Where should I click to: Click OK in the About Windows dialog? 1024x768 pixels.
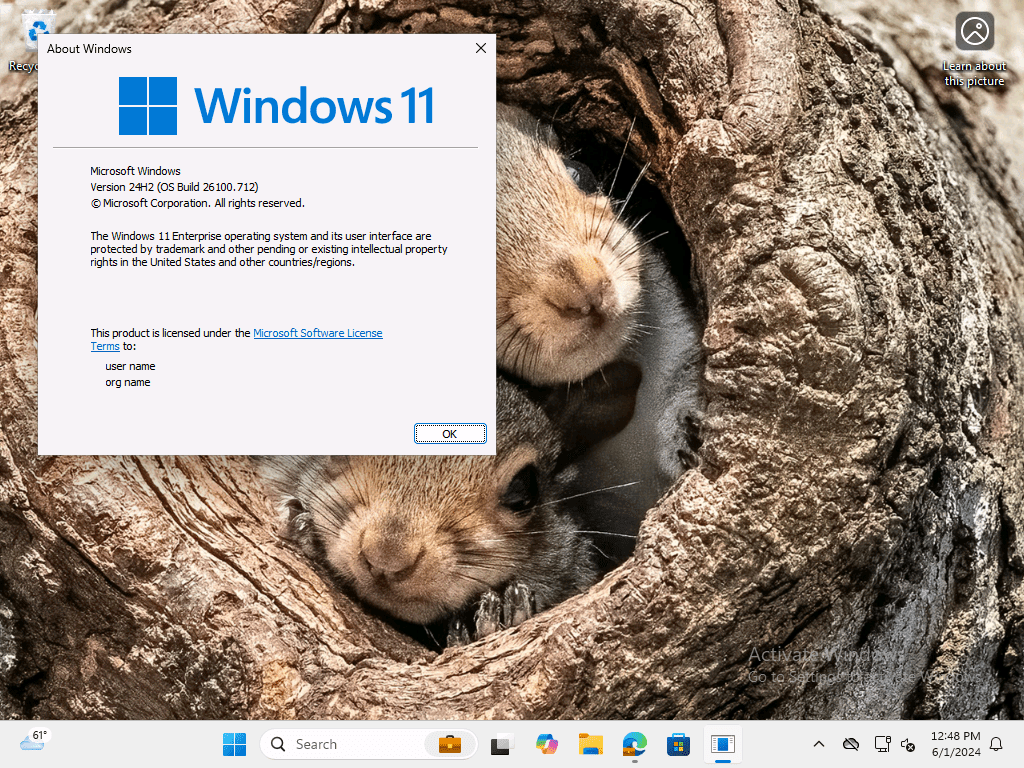(x=450, y=433)
